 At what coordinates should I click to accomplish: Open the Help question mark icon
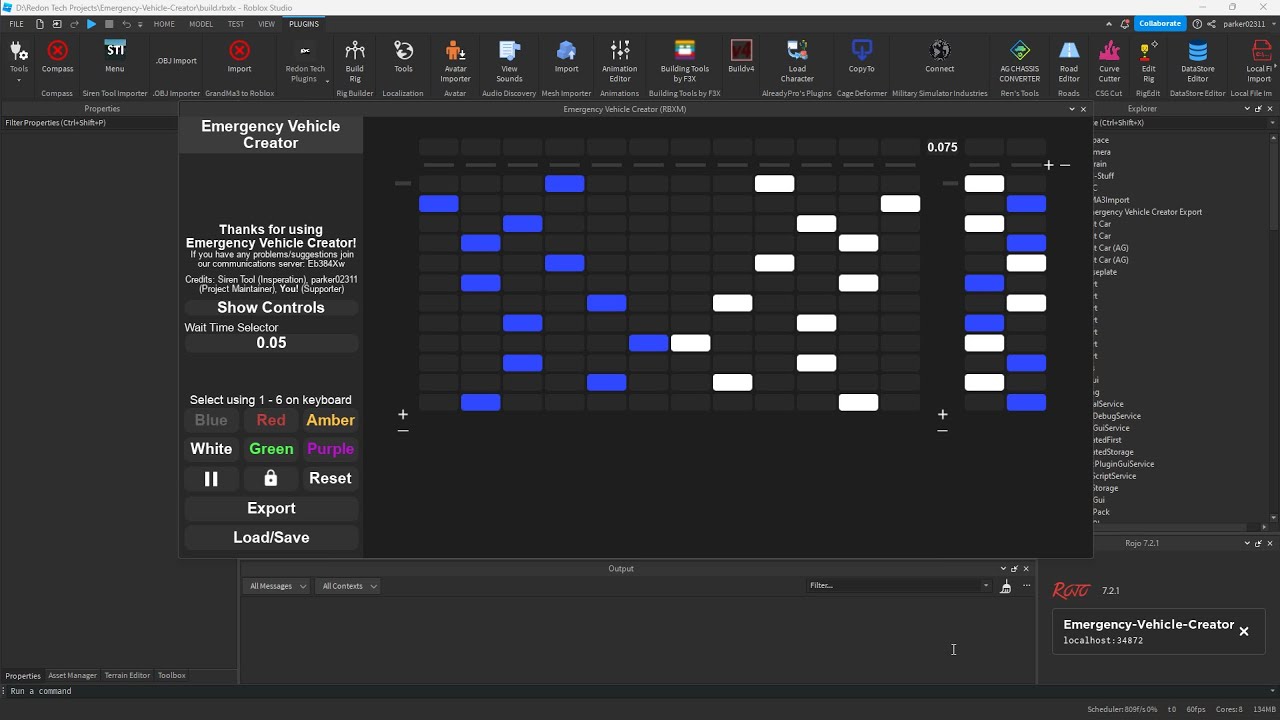1197,24
